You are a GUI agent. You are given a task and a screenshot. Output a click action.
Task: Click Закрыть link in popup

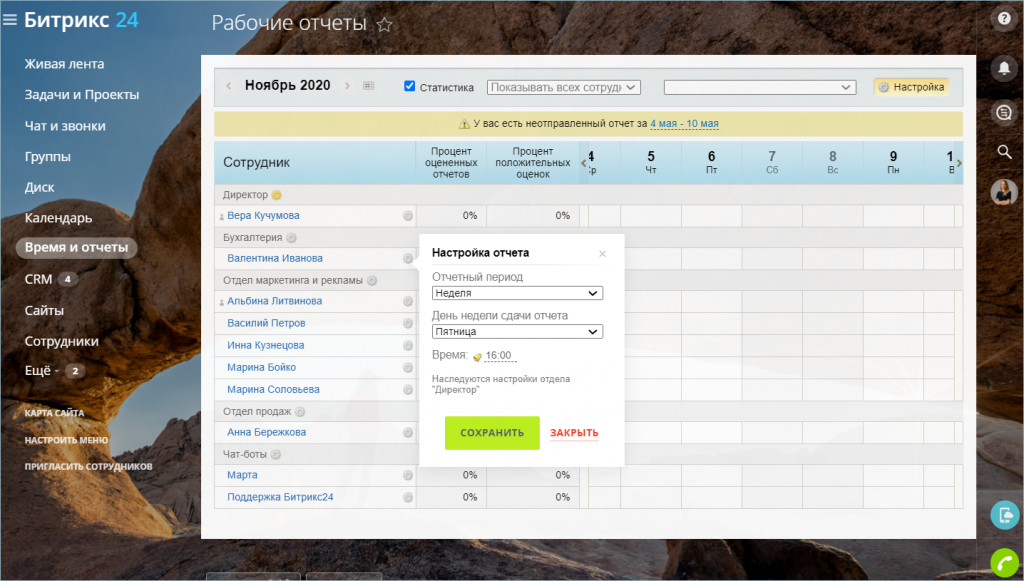pyautogui.click(x=574, y=433)
